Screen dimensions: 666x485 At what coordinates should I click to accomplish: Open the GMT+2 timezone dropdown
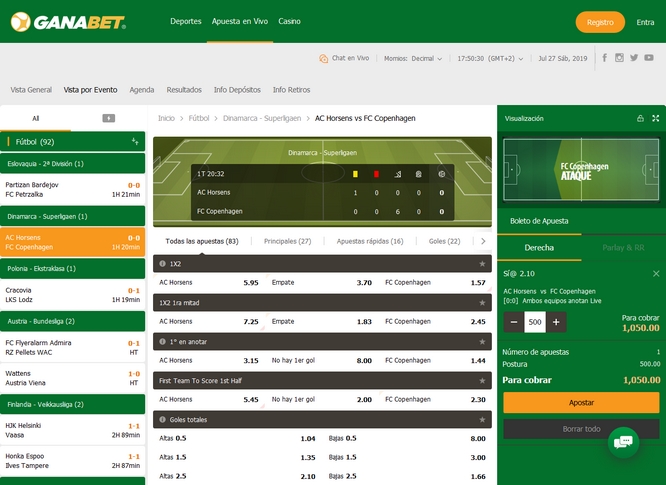click(490, 59)
